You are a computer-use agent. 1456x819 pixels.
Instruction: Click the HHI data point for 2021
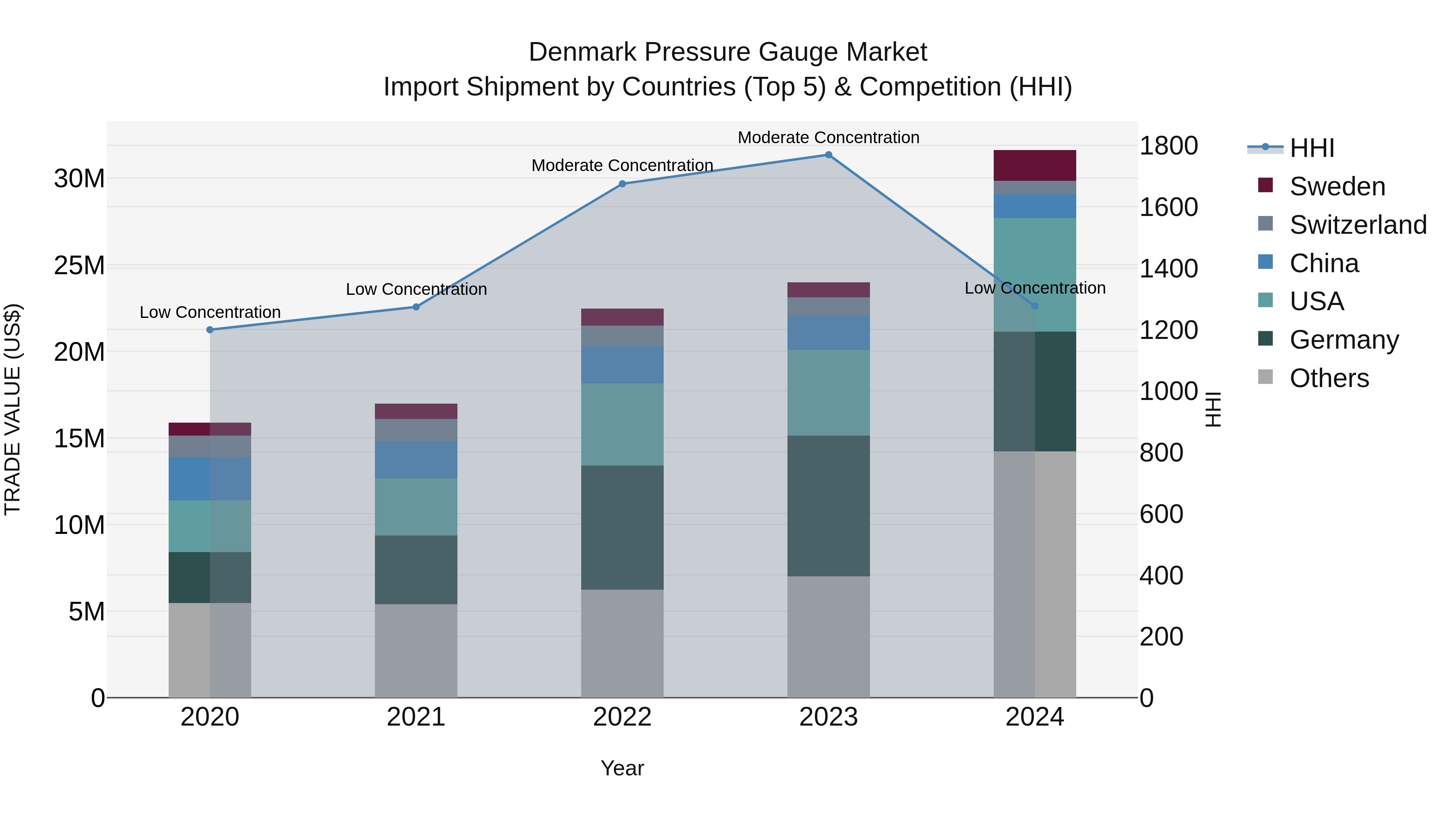[x=416, y=307]
